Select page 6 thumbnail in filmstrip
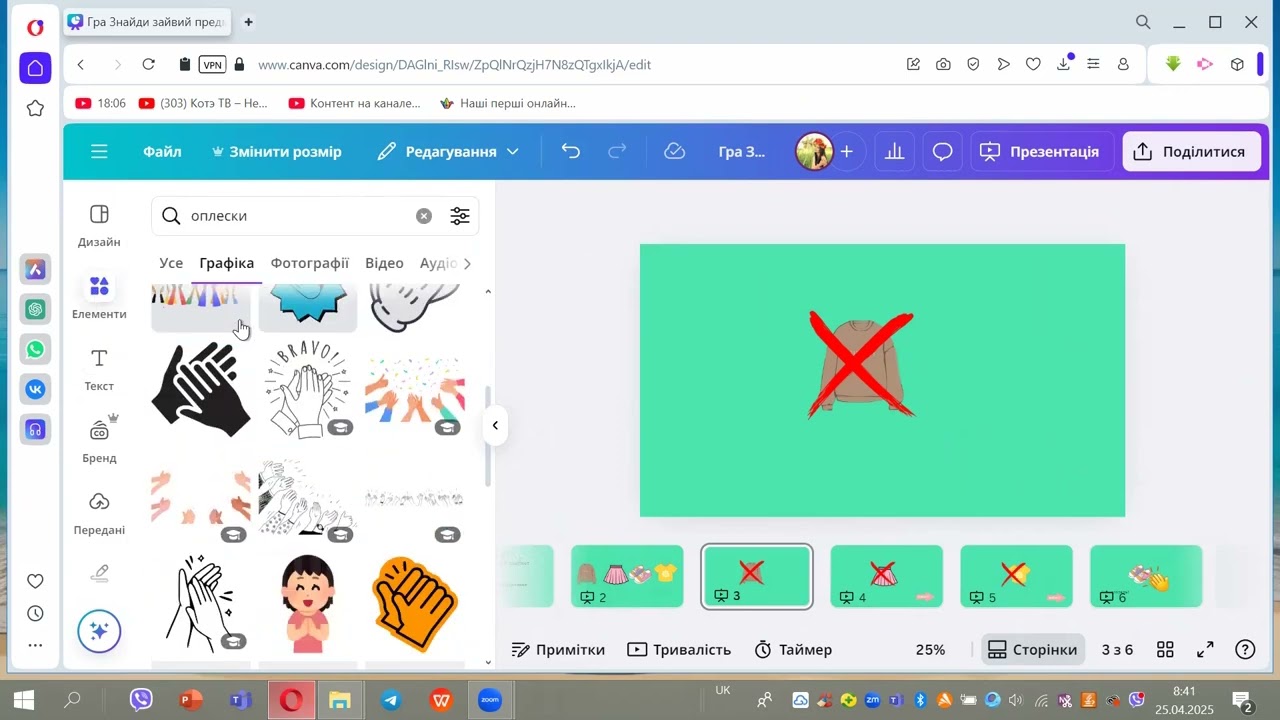 click(x=1146, y=576)
